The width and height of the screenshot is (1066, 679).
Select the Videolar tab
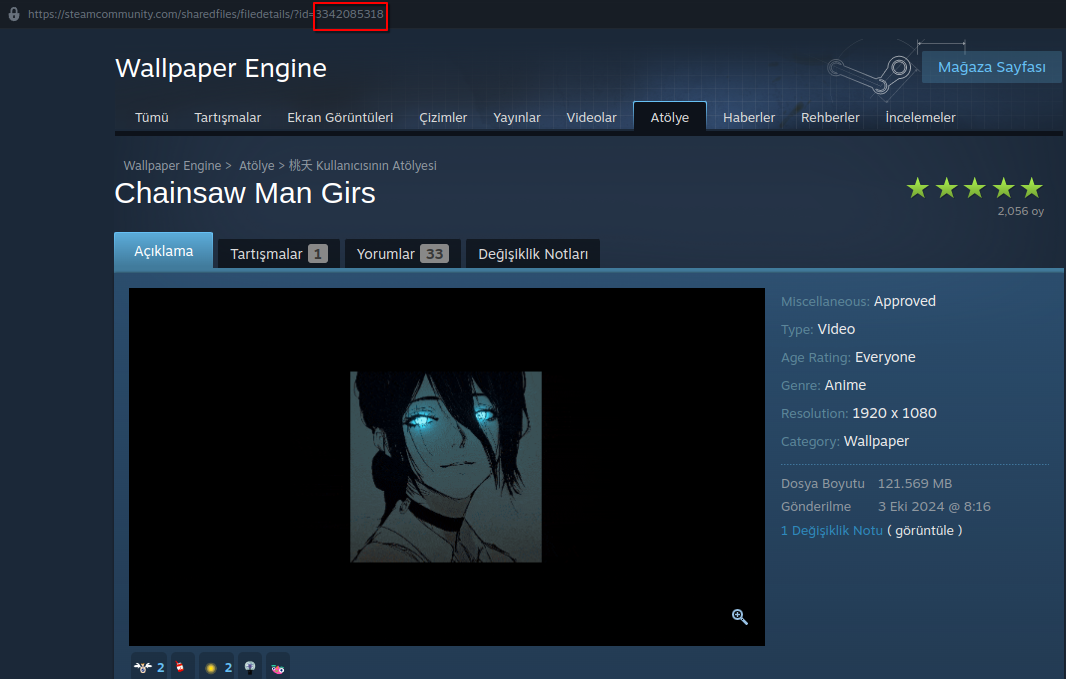point(591,118)
